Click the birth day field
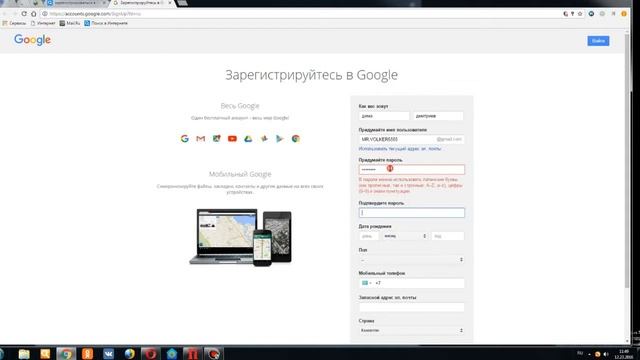Viewport: 640px width, 360px height. [369, 236]
